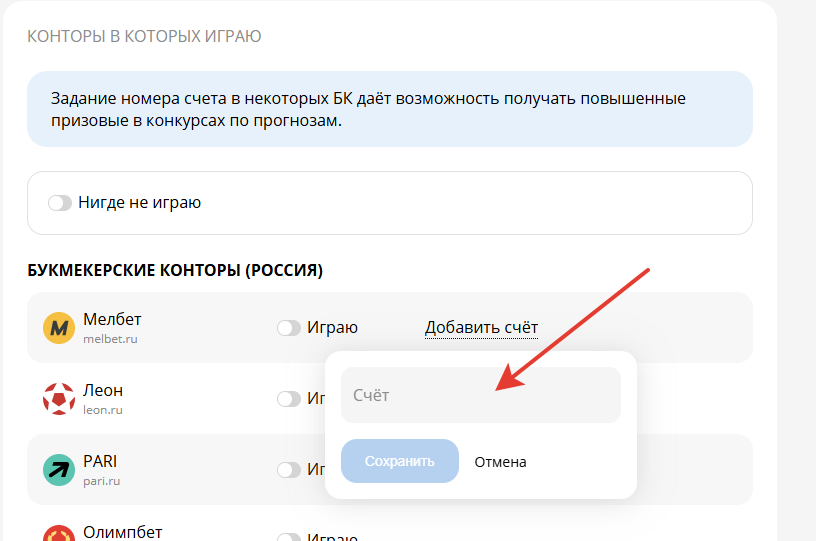
Task: Click the Олимпбет logo icon
Action: coord(59,535)
